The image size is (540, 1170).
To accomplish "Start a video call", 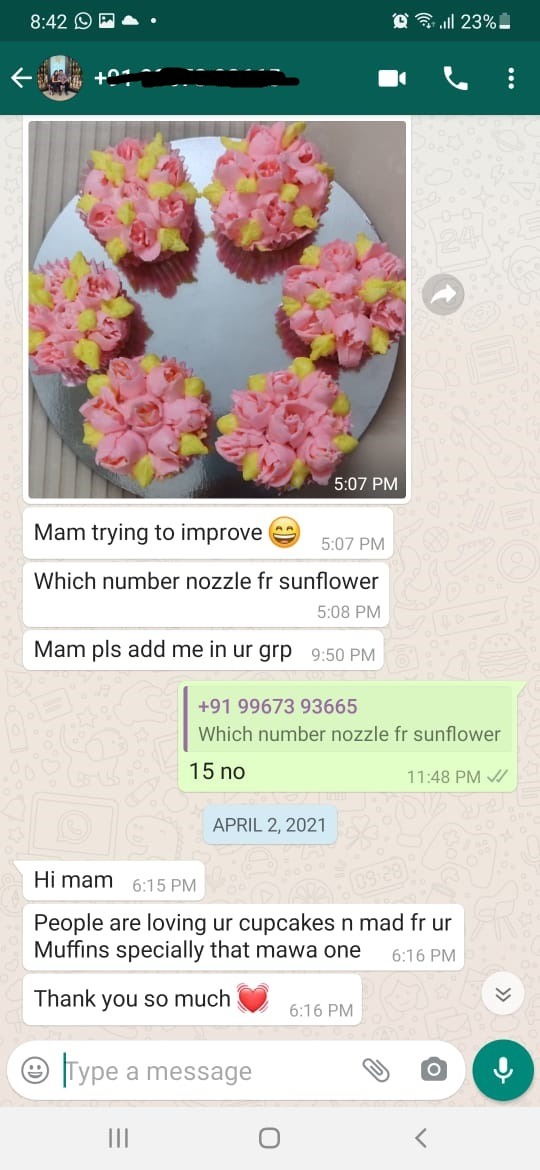I will coord(392,78).
